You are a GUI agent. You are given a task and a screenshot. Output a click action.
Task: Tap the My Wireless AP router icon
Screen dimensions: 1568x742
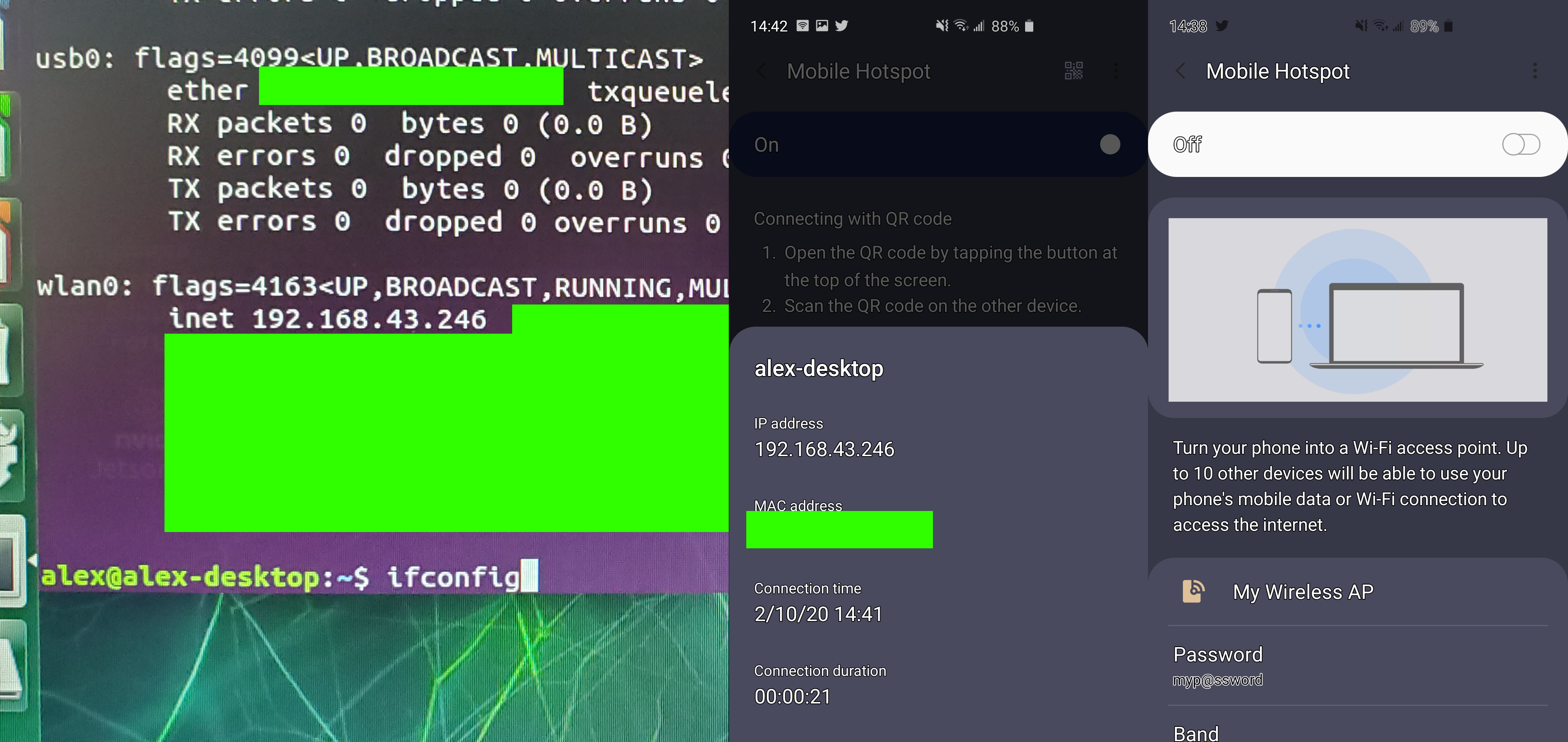pyautogui.click(x=1193, y=591)
